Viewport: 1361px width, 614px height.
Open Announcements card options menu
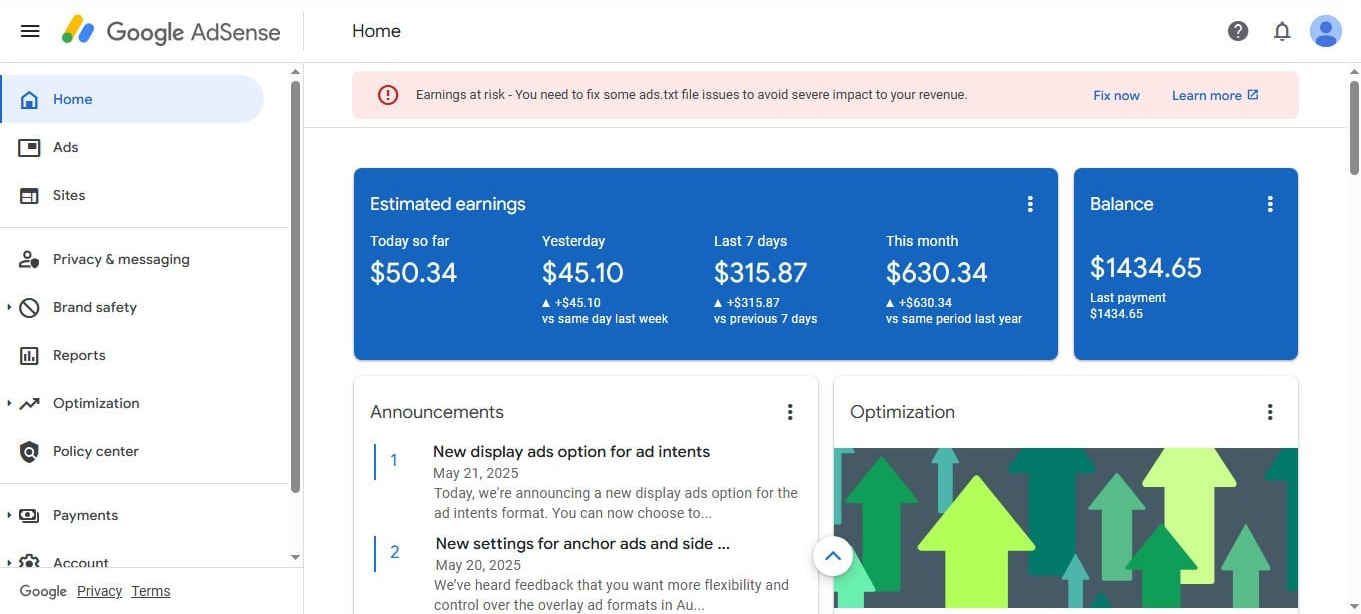pos(790,412)
